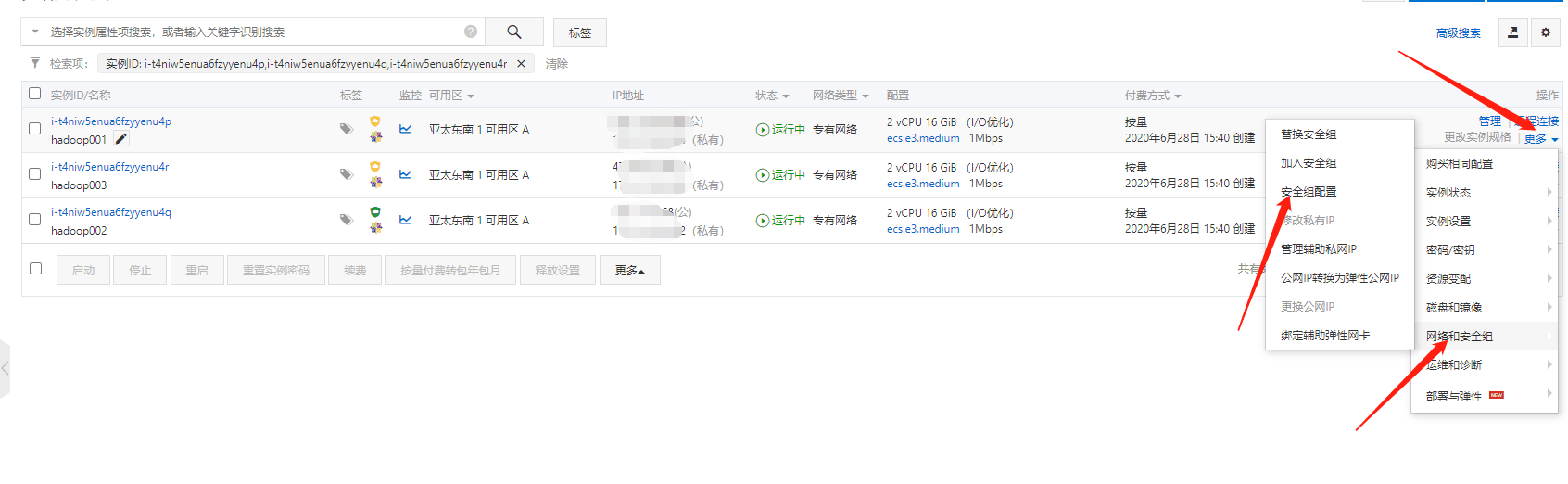Select the hadoop001 instance checkbox
This screenshot has width=1568, height=484.
pyautogui.click(x=35, y=129)
